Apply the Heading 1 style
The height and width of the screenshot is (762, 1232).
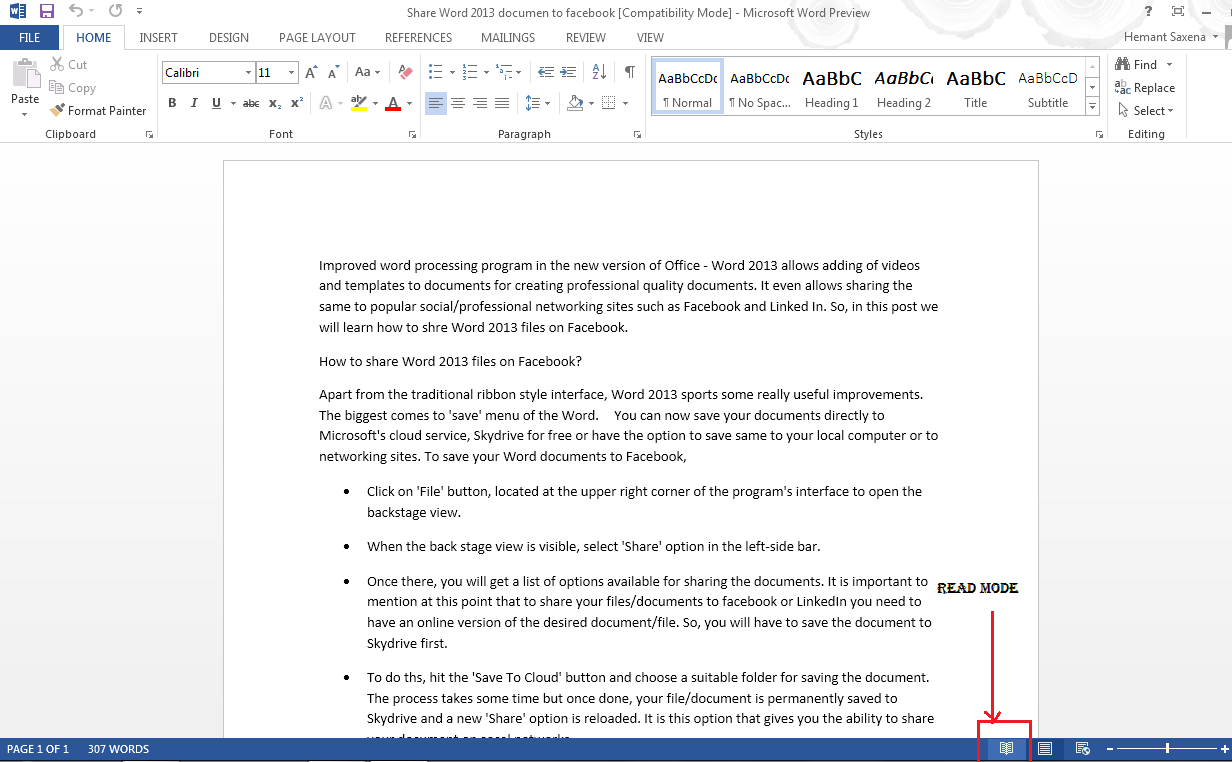(831, 88)
